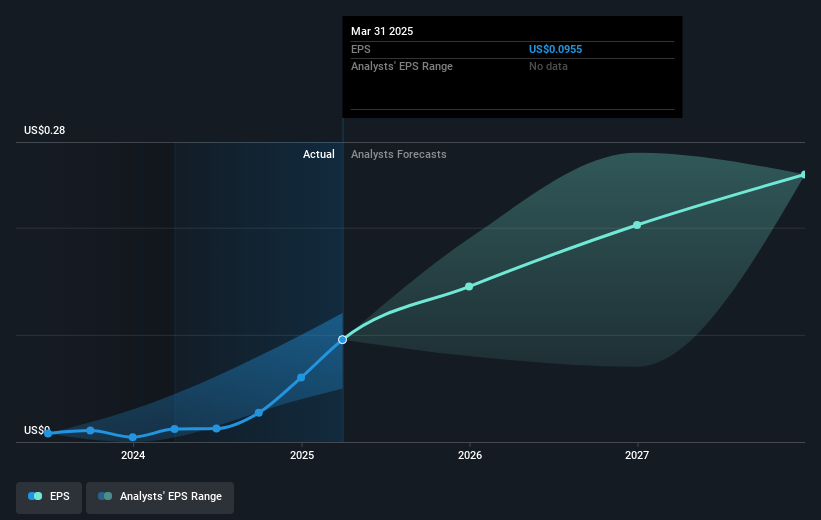Click the 2026 x-axis label
Screen dimensions: 821x520
click(470, 455)
